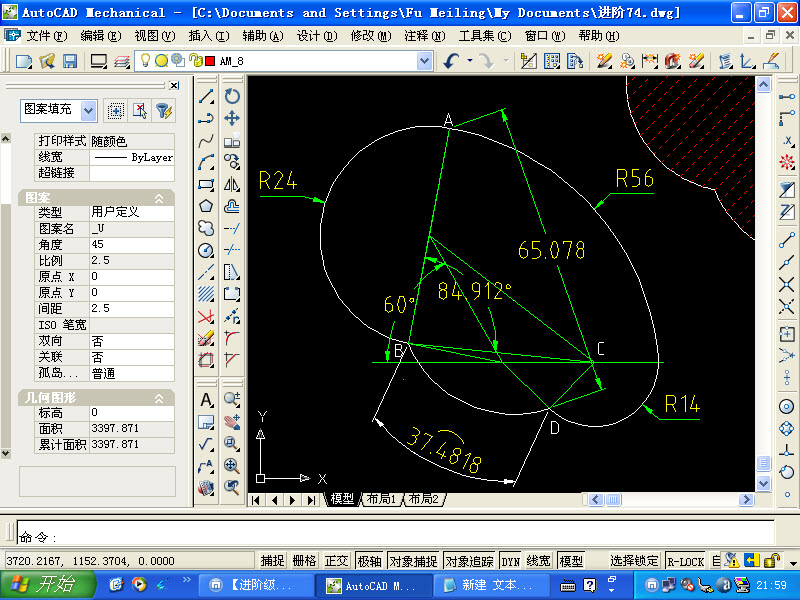Toggle the 对象追踪 object tracking

[469, 561]
